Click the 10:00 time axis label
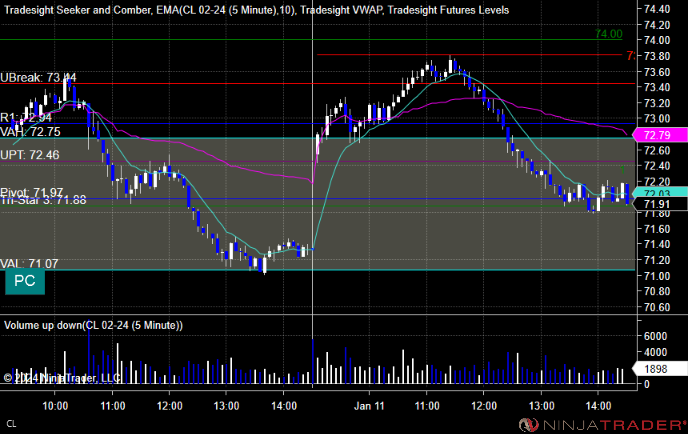688x434 pixels. click(55, 406)
